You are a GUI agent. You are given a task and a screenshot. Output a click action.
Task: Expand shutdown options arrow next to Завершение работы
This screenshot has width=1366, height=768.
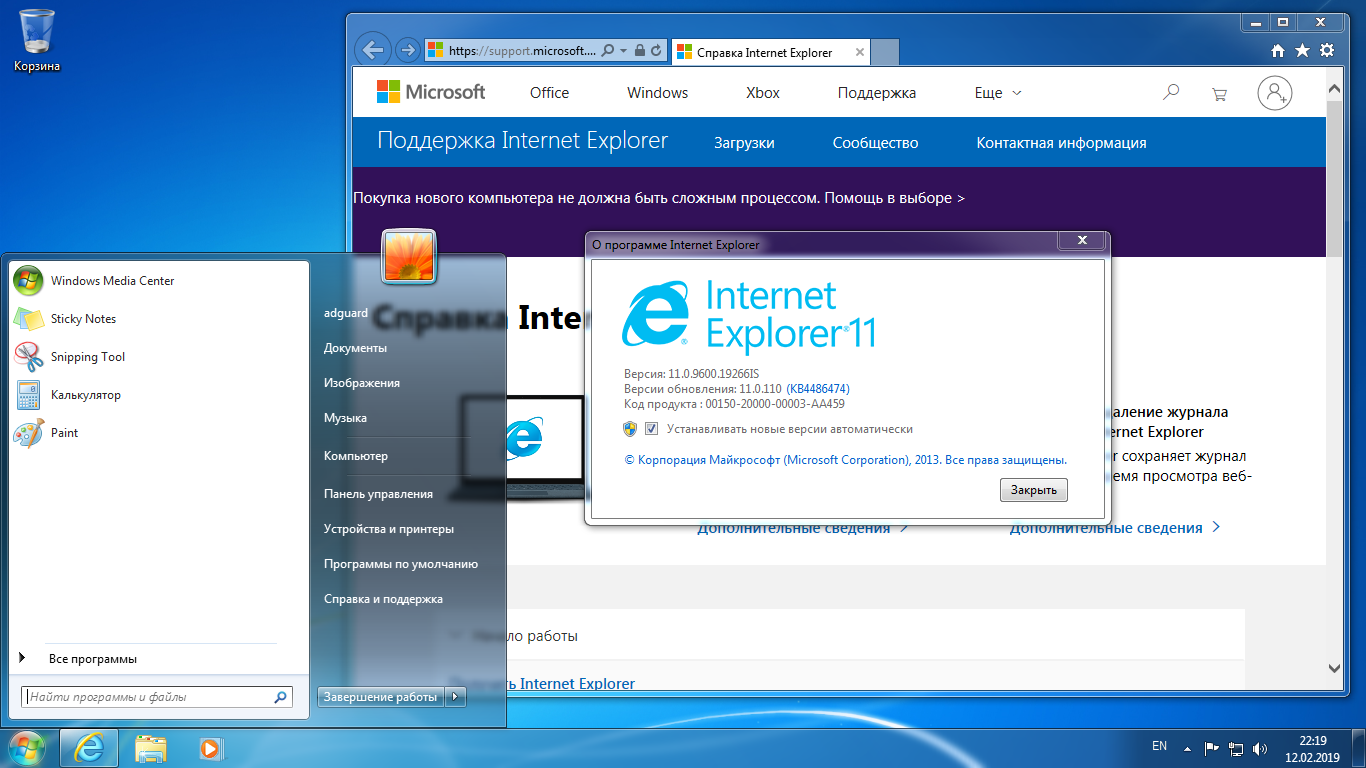tap(456, 697)
